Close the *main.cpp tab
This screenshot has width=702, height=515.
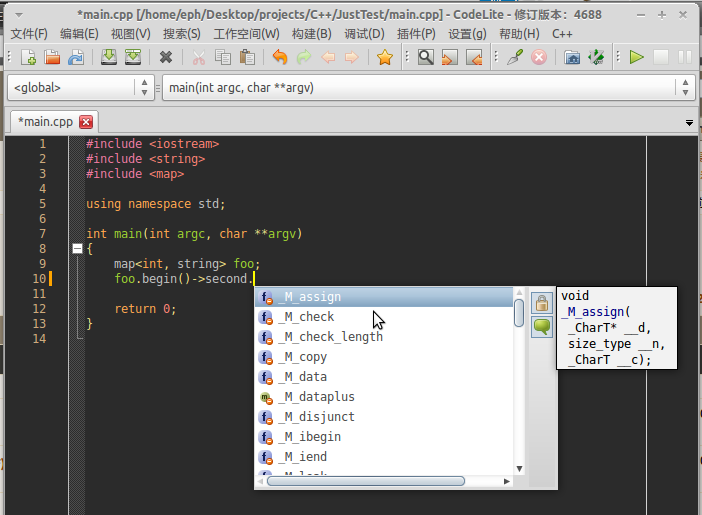tap(86, 122)
